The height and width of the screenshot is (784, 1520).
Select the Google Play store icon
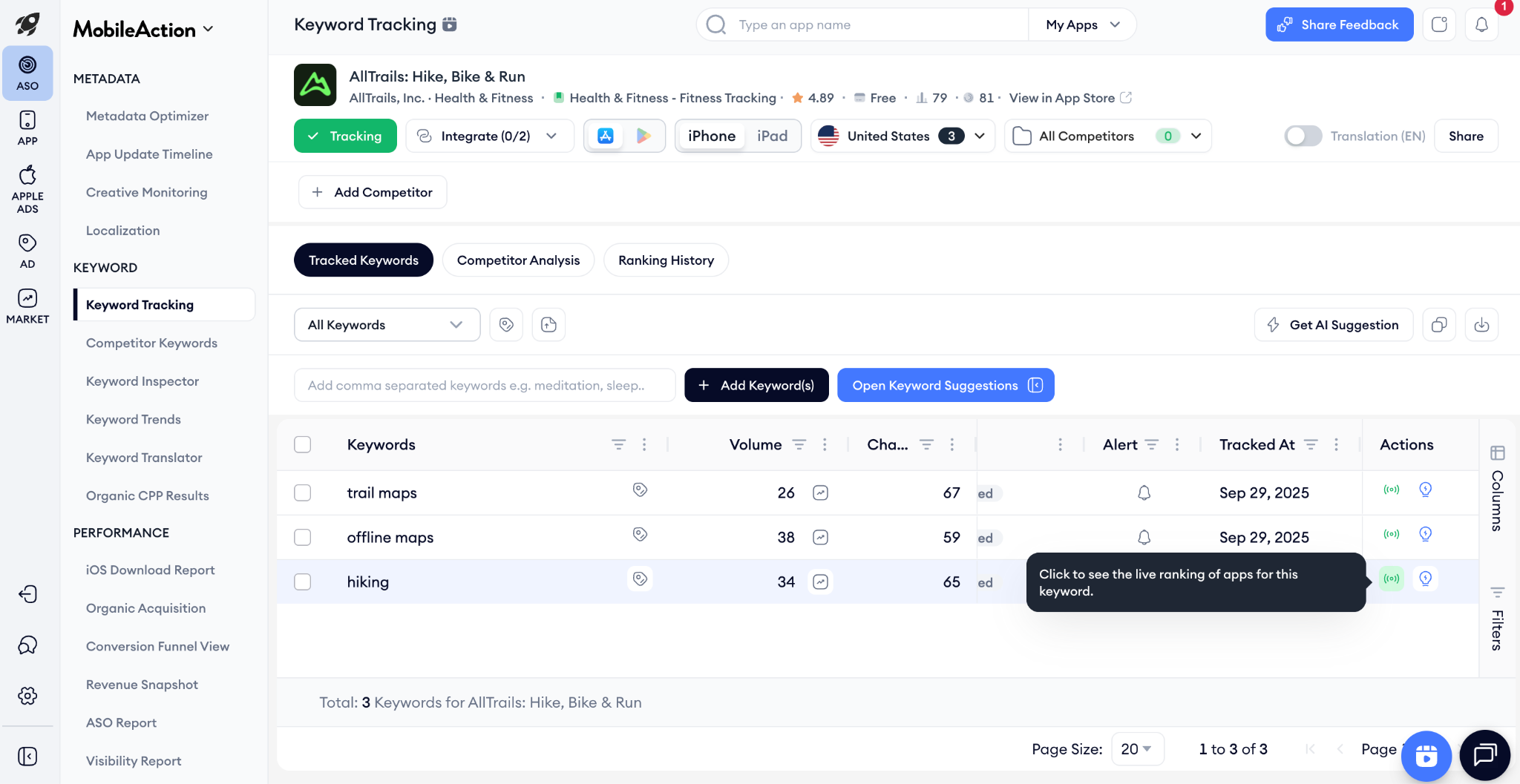(x=643, y=136)
